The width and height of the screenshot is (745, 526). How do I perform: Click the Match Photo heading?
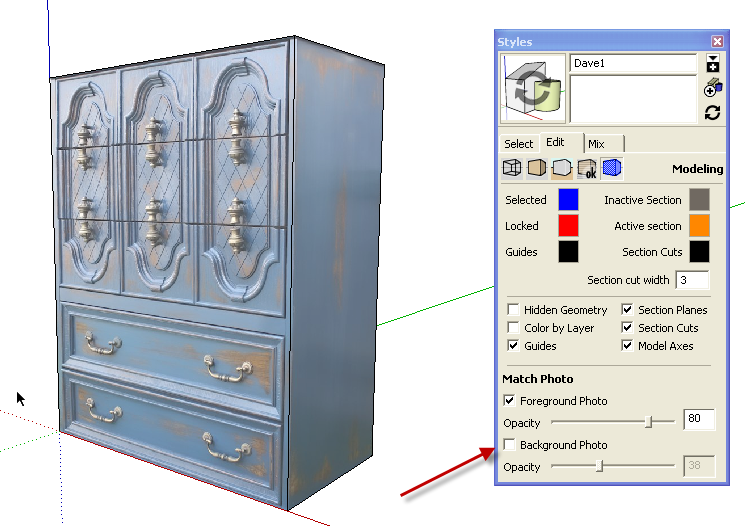pyautogui.click(x=538, y=379)
